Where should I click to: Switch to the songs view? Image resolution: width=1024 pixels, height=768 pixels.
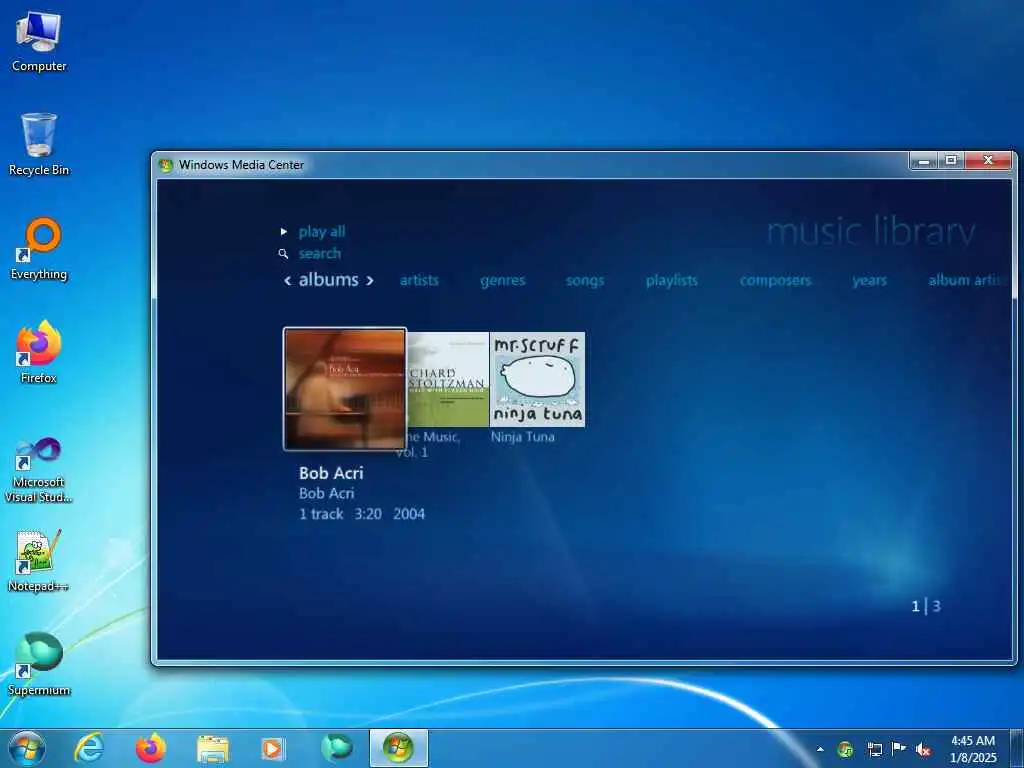point(584,280)
